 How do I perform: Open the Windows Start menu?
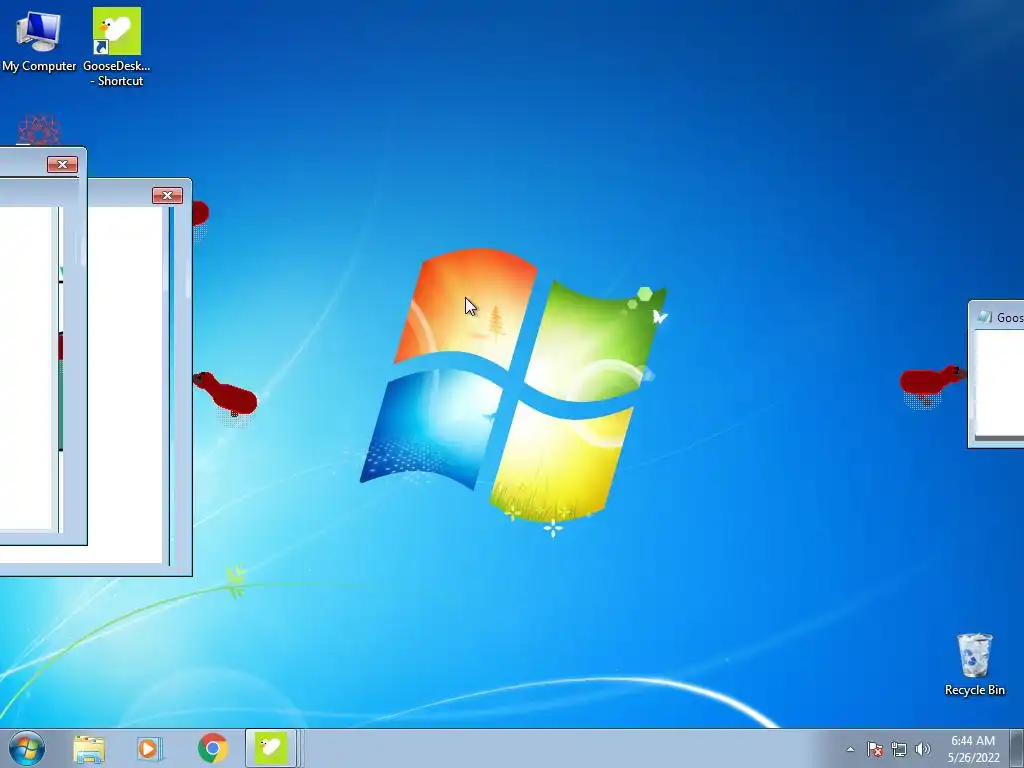pos(27,748)
